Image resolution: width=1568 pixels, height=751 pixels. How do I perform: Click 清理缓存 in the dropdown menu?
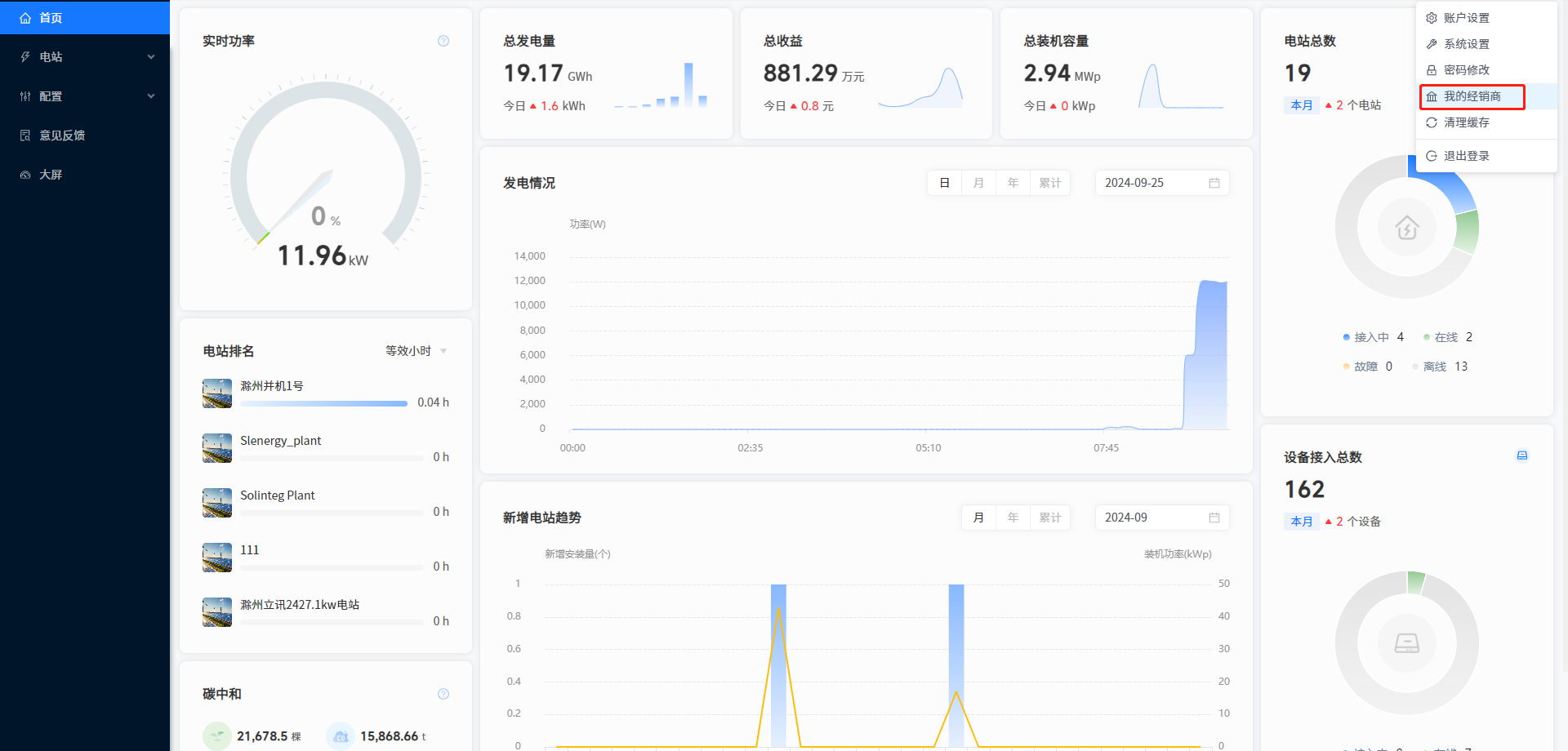pos(1466,122)
